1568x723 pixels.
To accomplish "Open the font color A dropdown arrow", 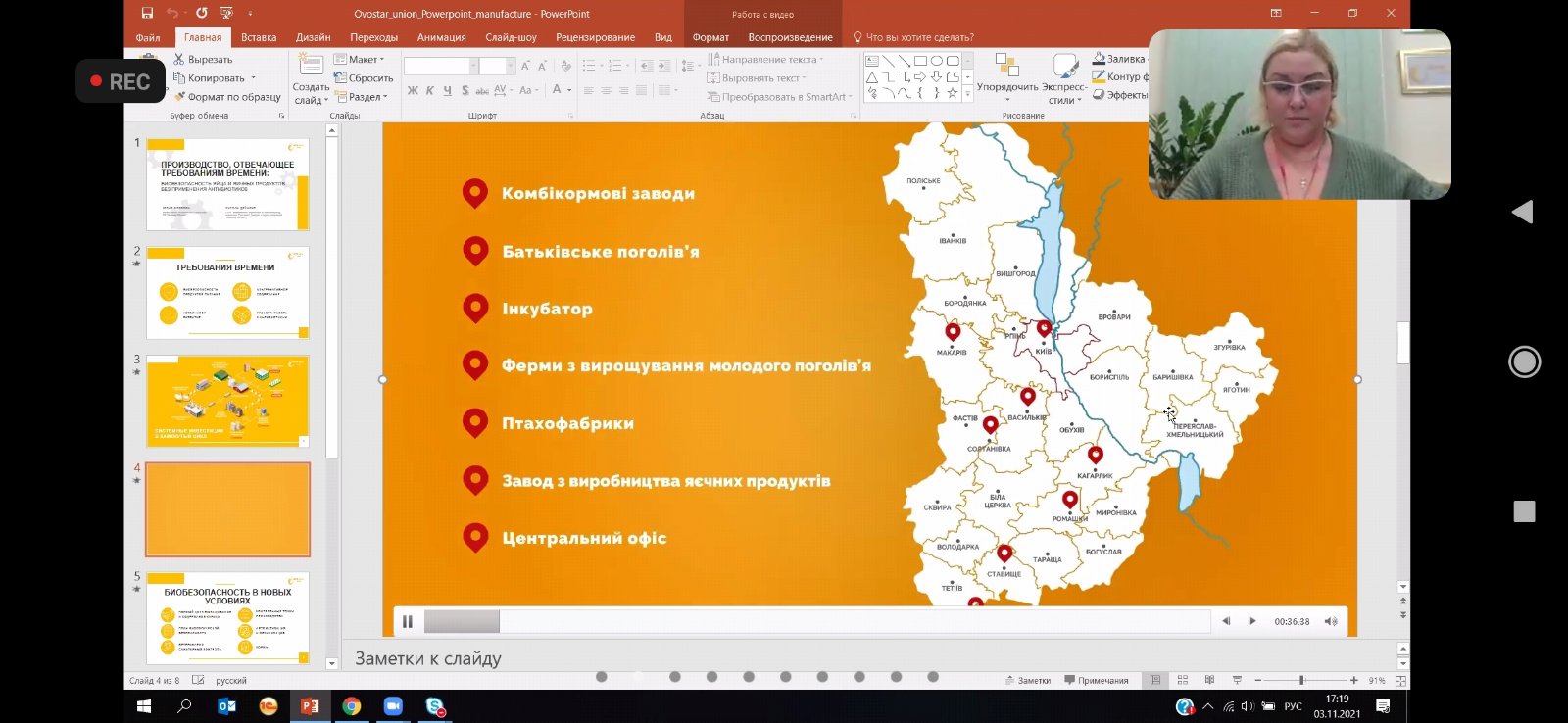I will (x=569, y=90).
